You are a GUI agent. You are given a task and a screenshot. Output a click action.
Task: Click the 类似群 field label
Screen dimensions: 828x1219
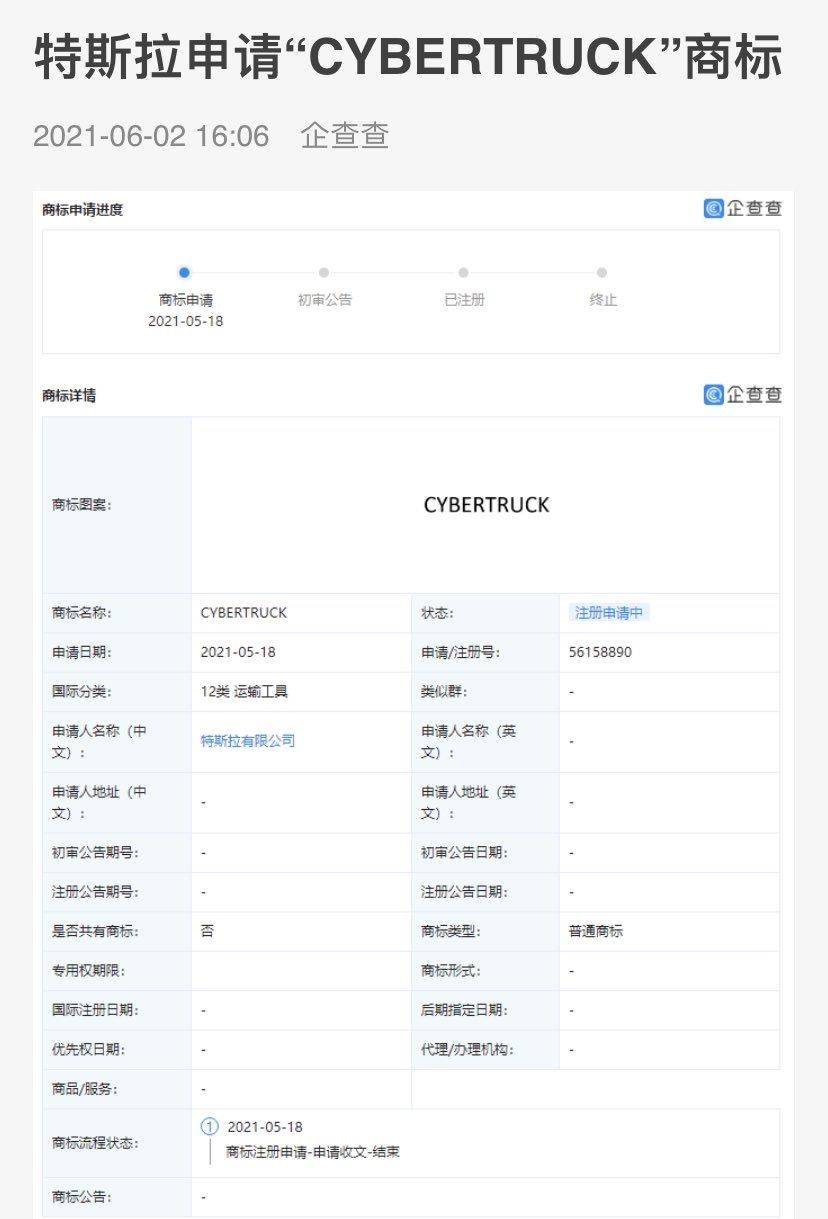(x=444, y=691)
